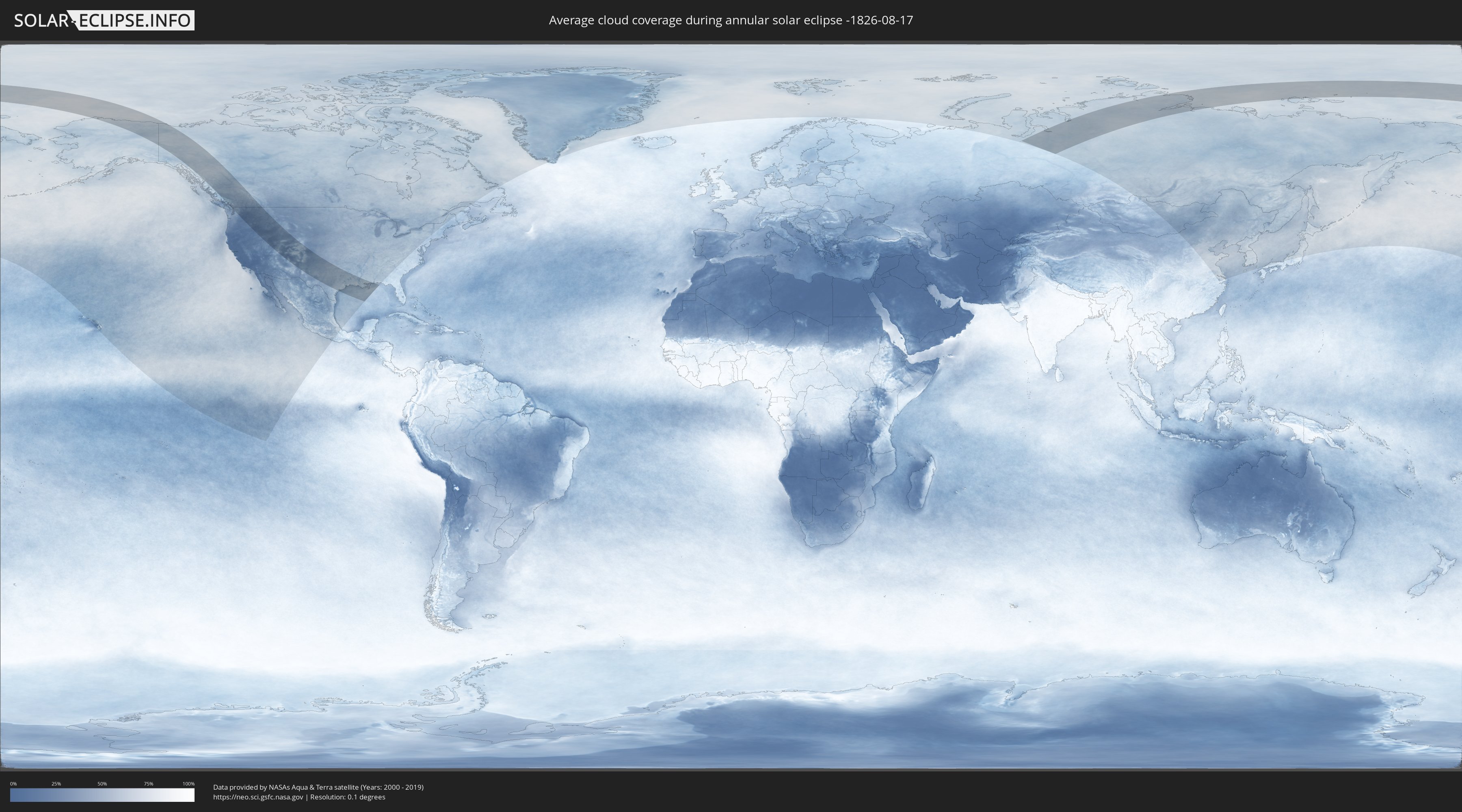This screenshot has width=1462, height=812.
Task: Click the cloud coverage eclipse title text
Action: coord(731,20)
